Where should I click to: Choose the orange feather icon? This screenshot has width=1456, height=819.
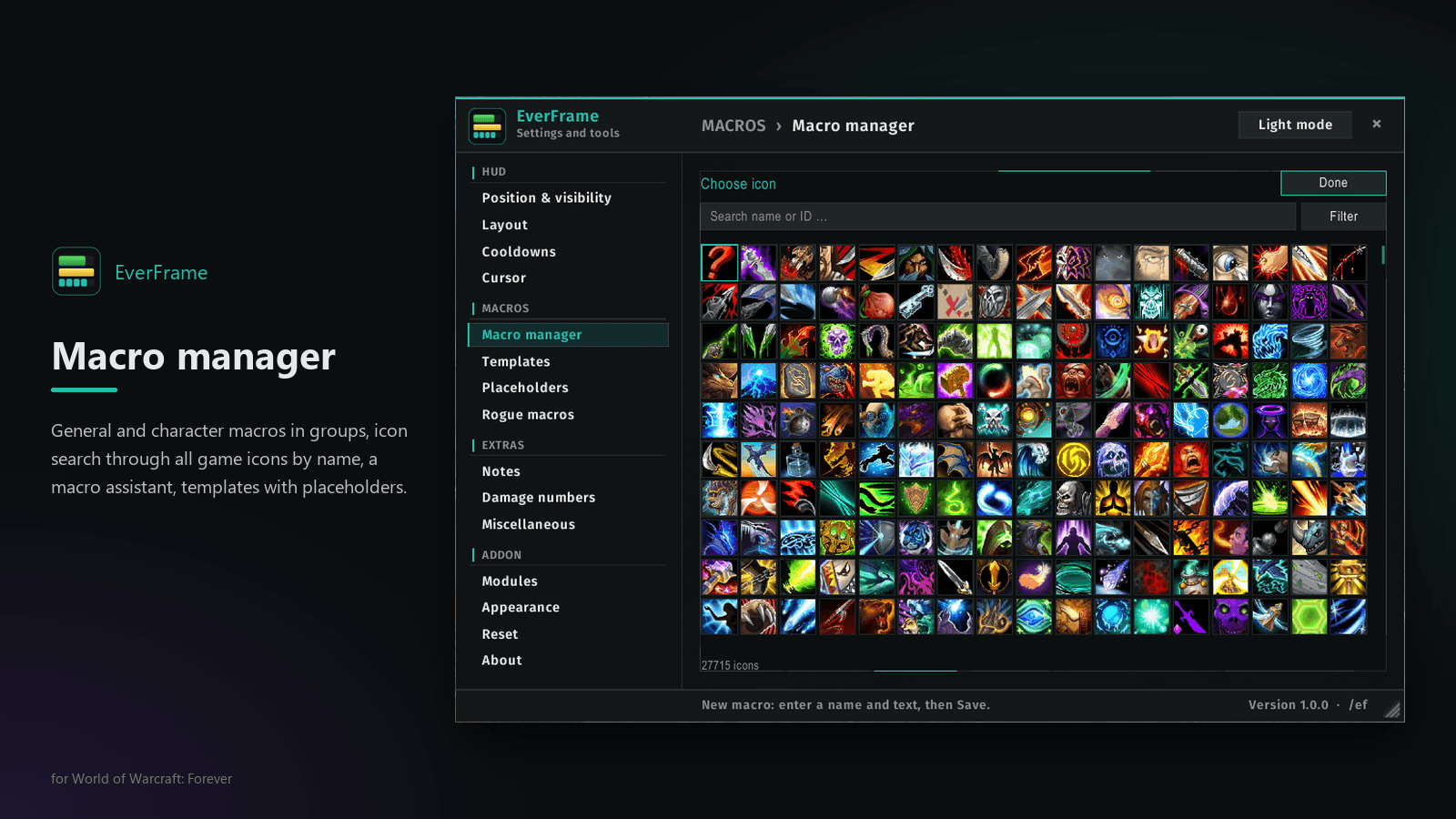click(x=1034, y=577)
